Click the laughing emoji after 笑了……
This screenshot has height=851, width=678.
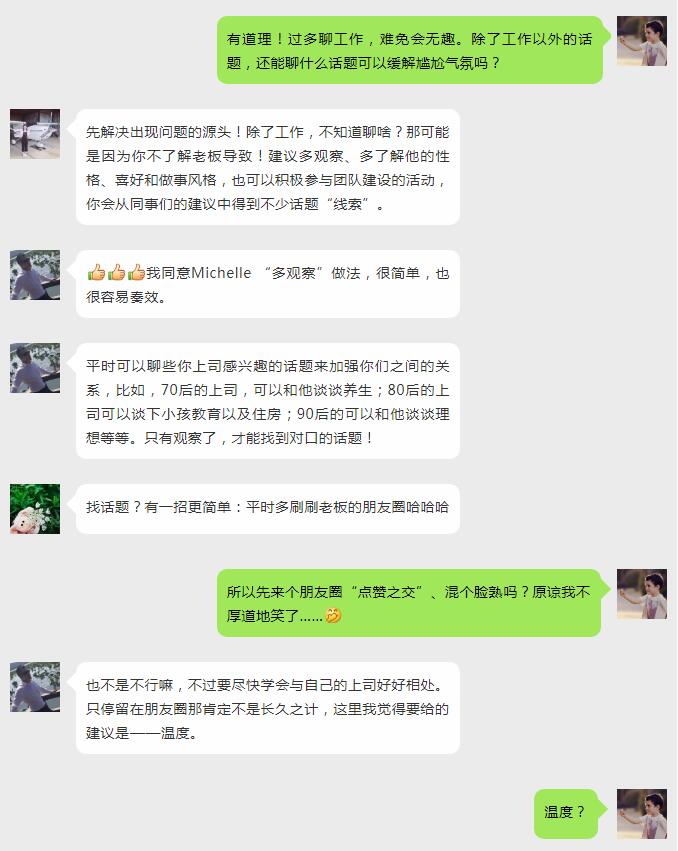[x=333, y=615]
